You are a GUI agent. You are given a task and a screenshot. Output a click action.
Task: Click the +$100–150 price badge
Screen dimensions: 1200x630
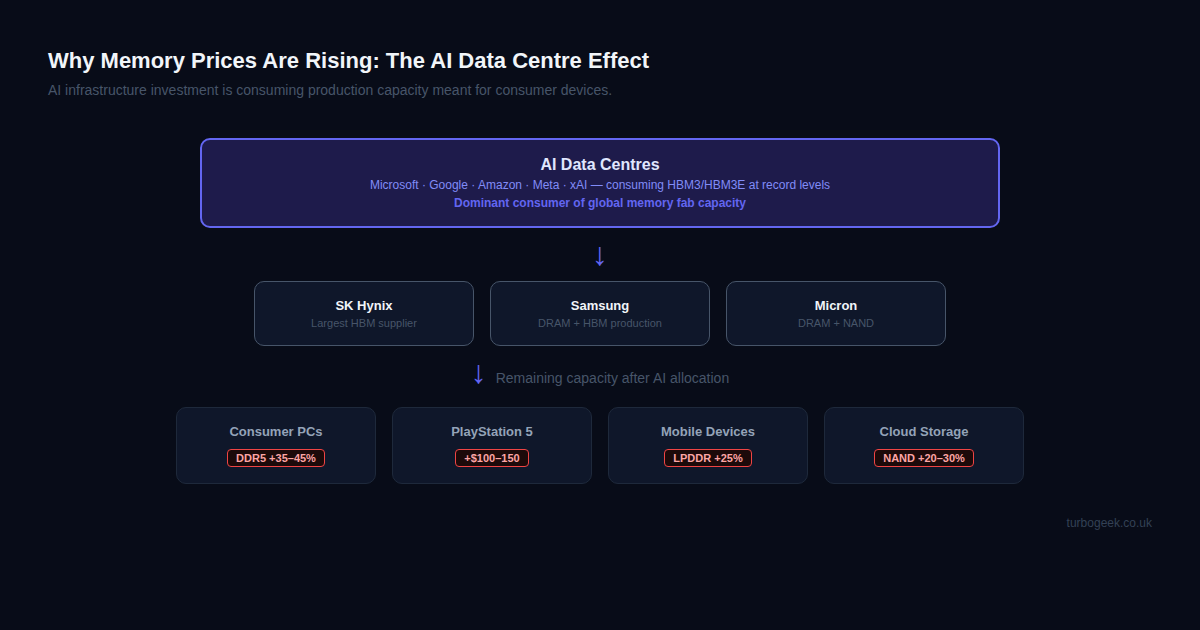[x=492, y=458]
